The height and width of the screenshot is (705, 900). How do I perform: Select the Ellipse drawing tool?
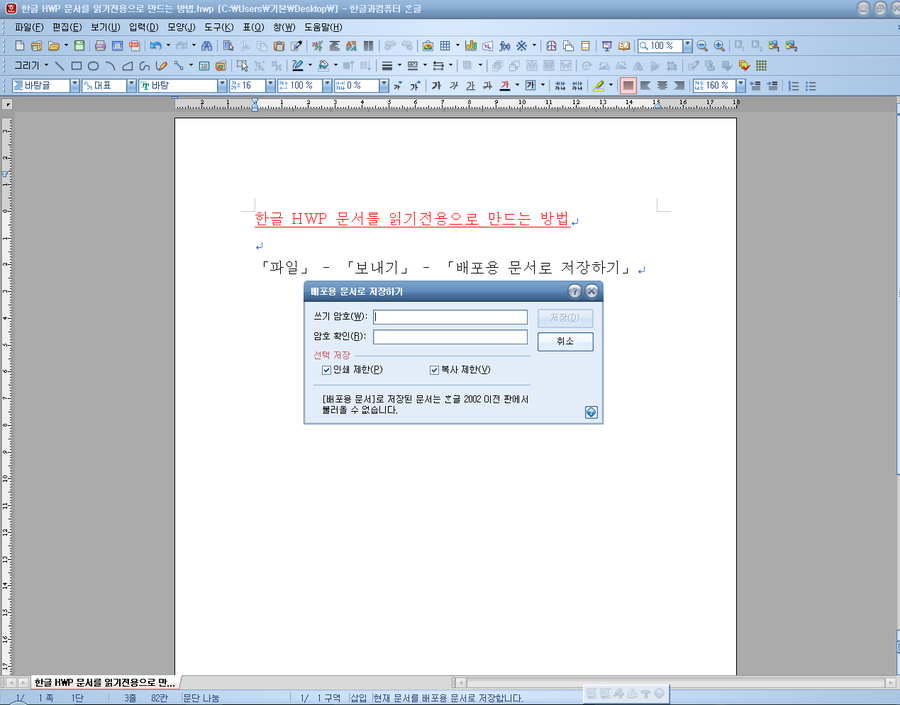coord(94,65)
